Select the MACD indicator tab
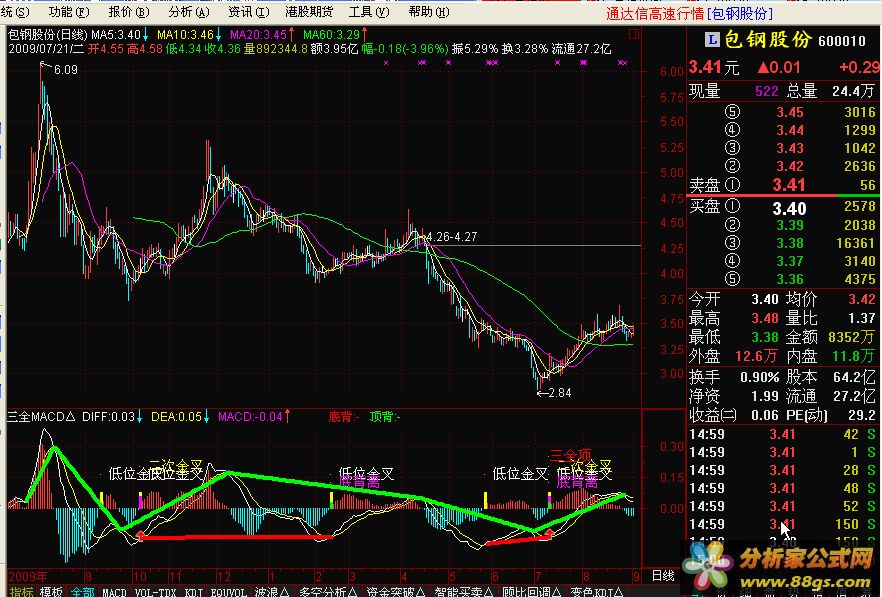882x597 pixels. (114, 591)
